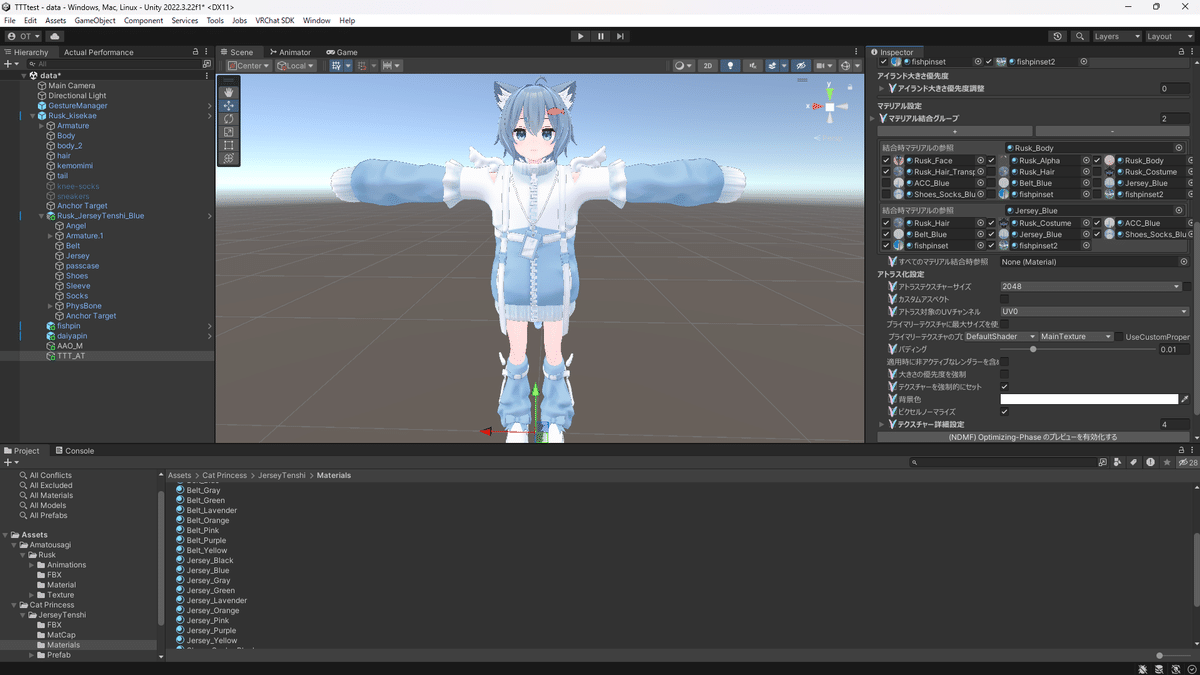The height and width of the screenshot is (675, 1200).
Task: Click the 背景色 background color swatch
Action: (1088, 398)
